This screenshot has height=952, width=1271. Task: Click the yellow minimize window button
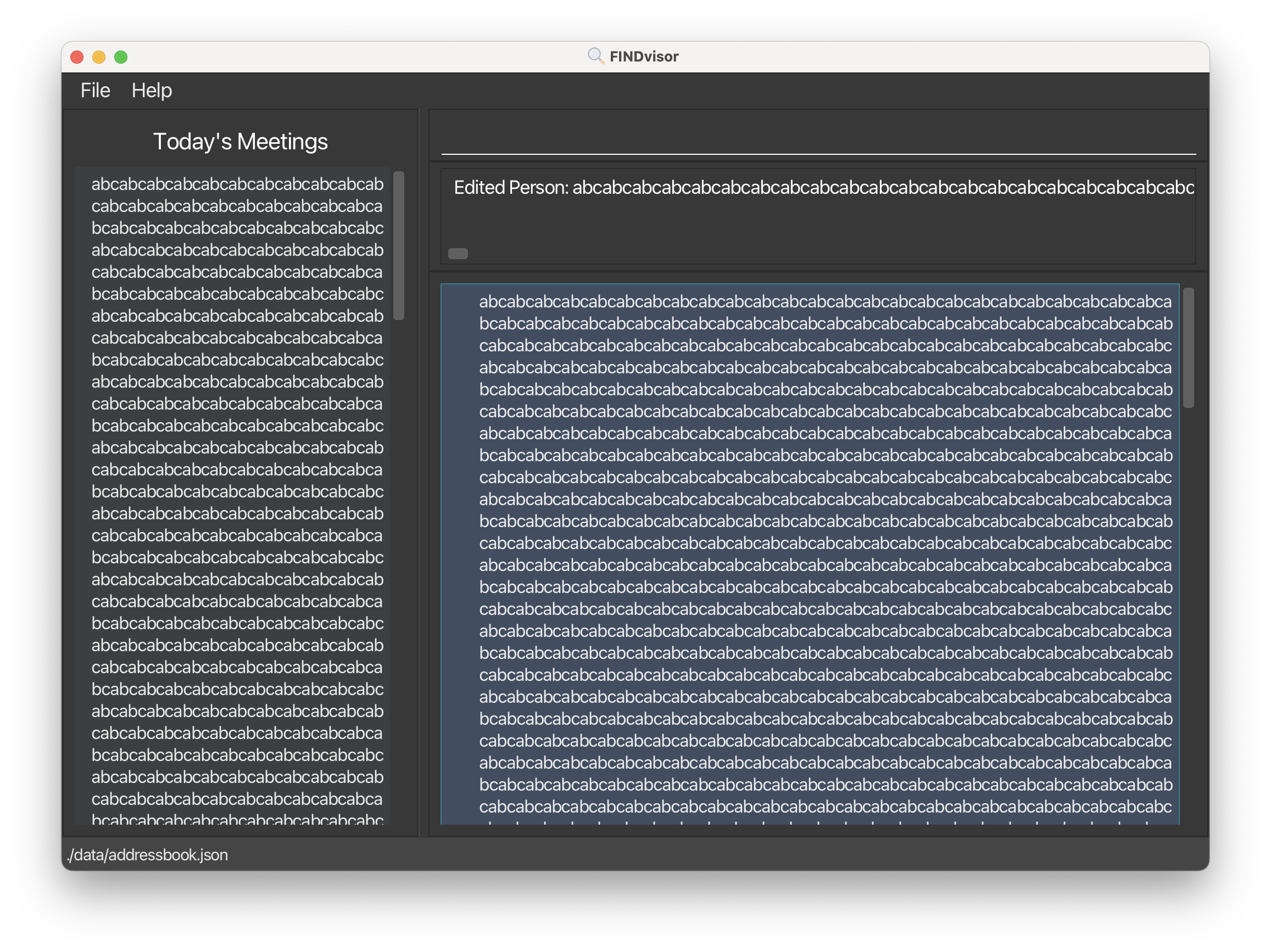pyautogui.click(x=99, y=57)
